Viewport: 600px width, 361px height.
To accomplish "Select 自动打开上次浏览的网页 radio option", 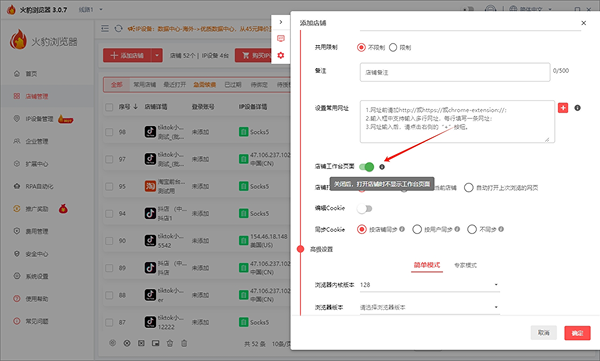I will 469,188.
